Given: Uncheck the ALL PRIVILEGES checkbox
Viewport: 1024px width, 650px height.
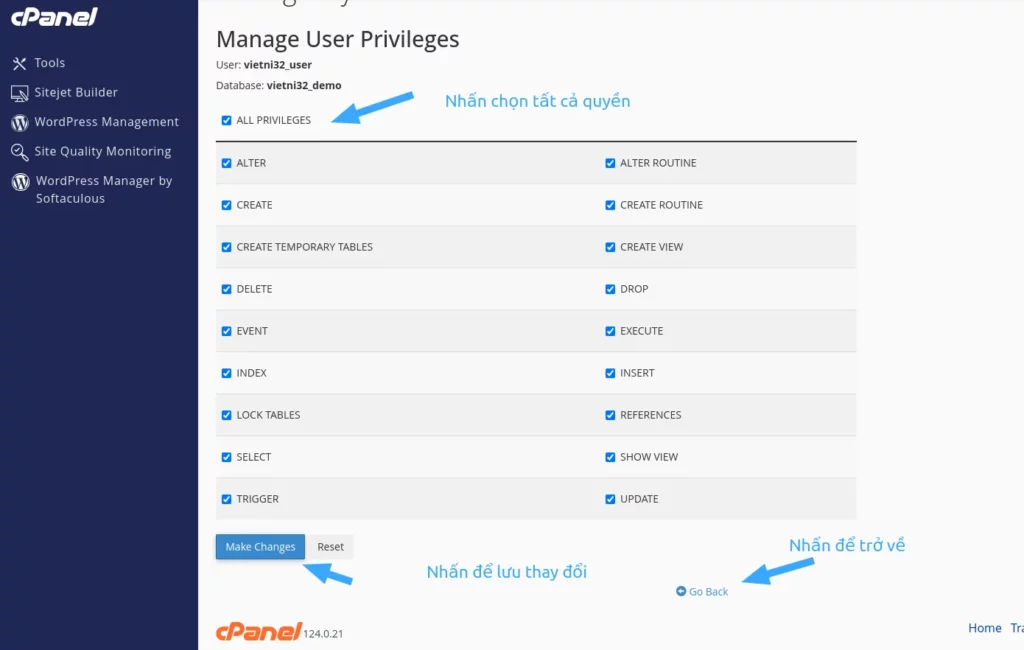Looking at the screenshot, I should (226, 119).
